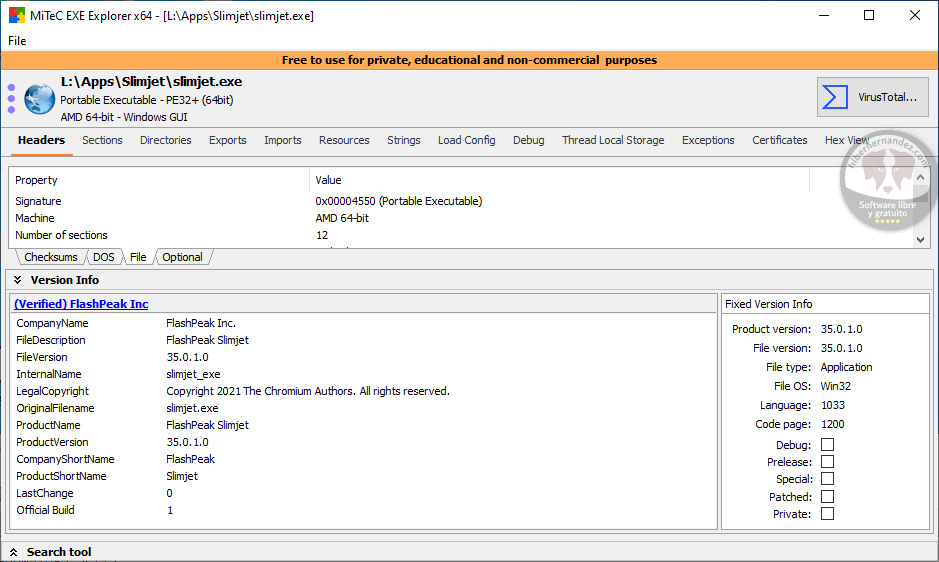This screenshot has width=939, height=562.
Task: Open the Load Config tab
Action: coord(467,140)
